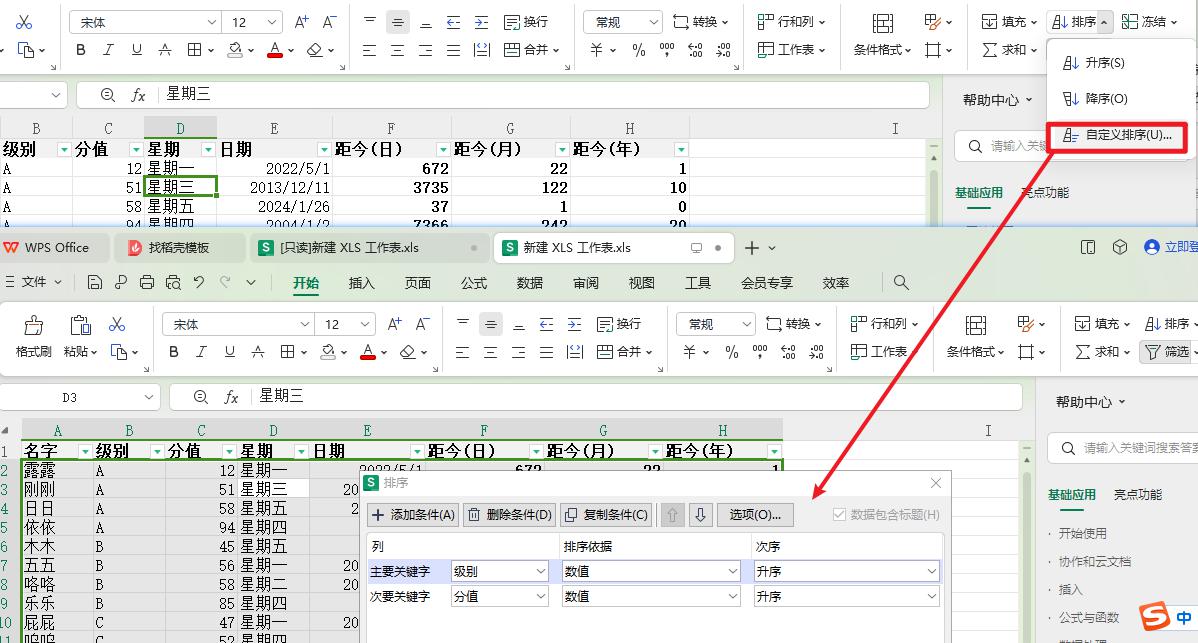Viewport: 1198px width, 643px height.
Task: Toggle wrap text 换行 in lower ribbon
Action: pyautogui.click(x=618, y=325)
